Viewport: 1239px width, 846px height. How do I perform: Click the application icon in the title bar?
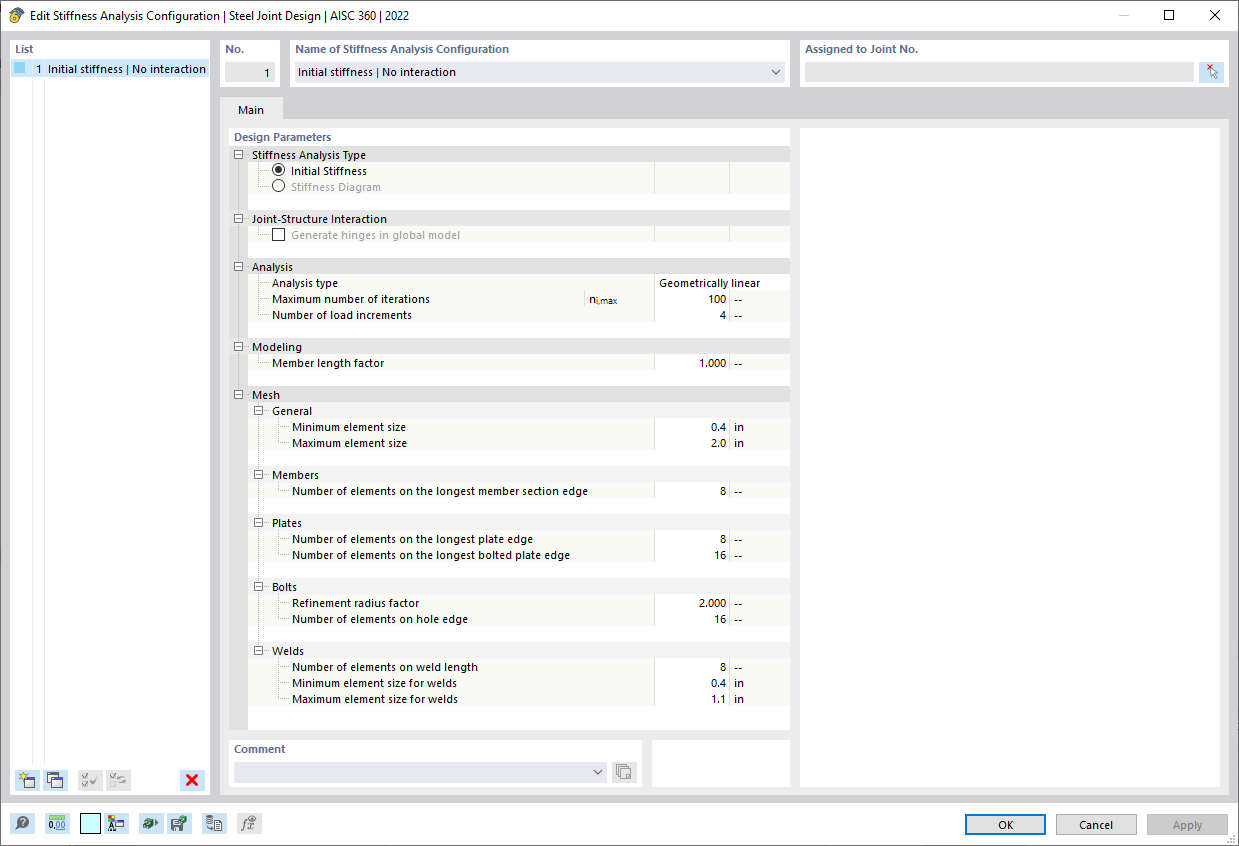click(16, 16)
